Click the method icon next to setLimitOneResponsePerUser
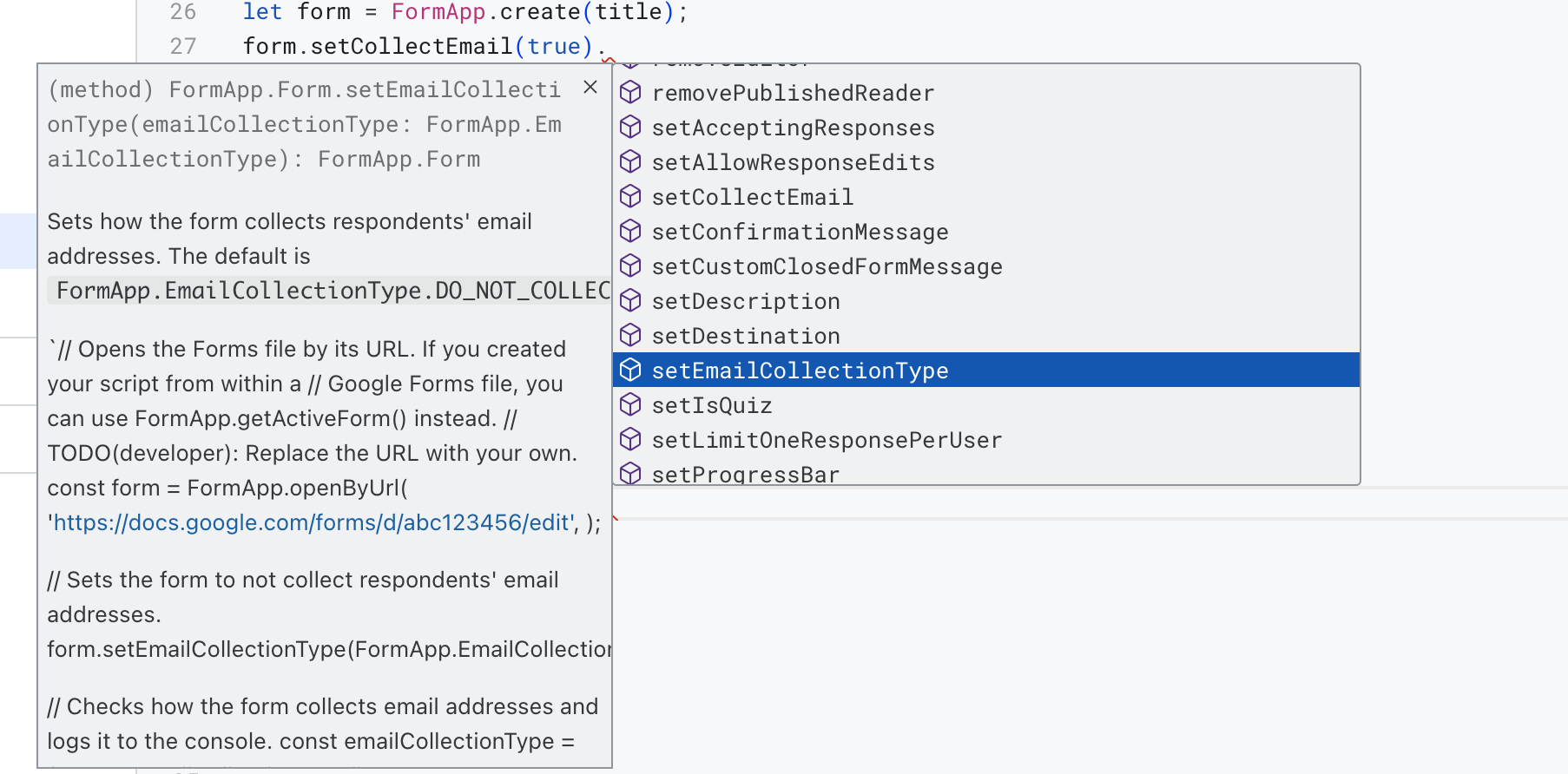 [630, 439]
